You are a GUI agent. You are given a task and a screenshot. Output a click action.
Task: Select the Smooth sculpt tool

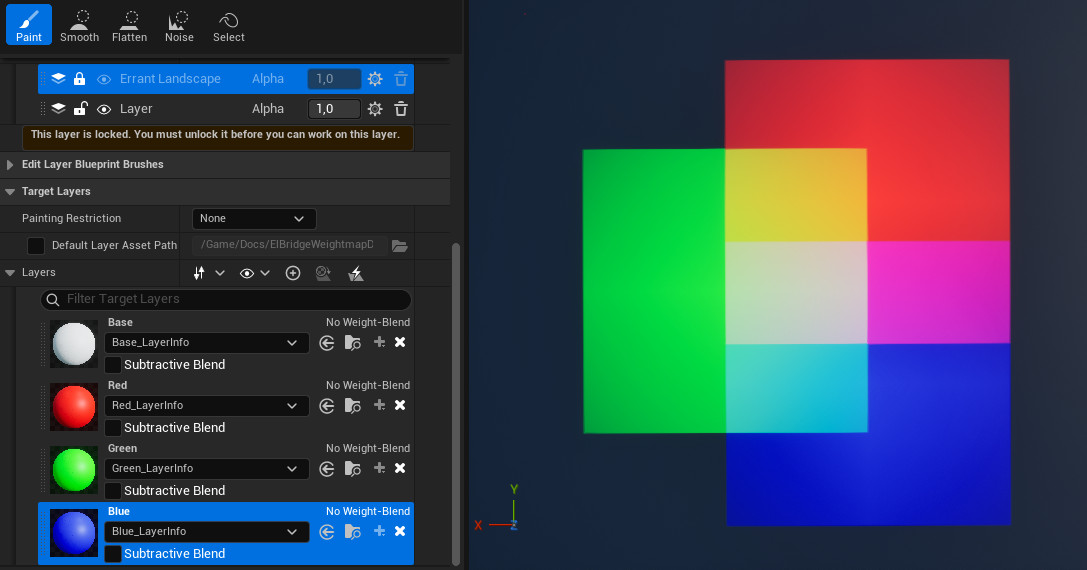click(x=79, y=25)
